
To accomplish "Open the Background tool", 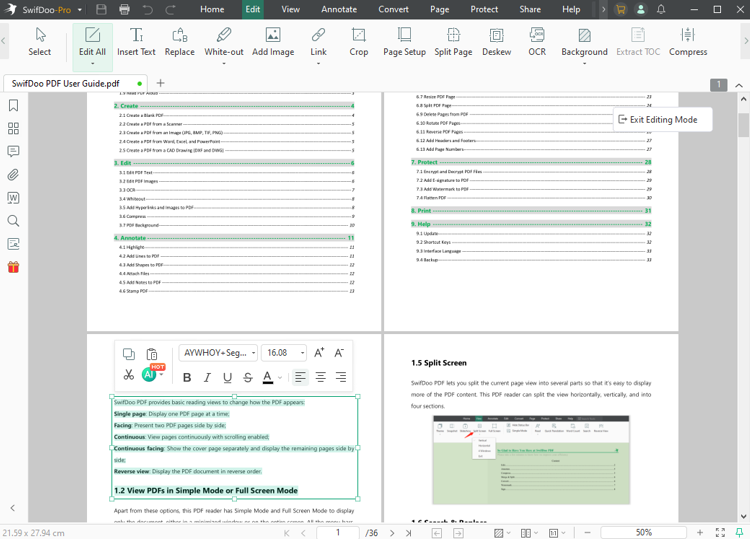I will 584,45.
